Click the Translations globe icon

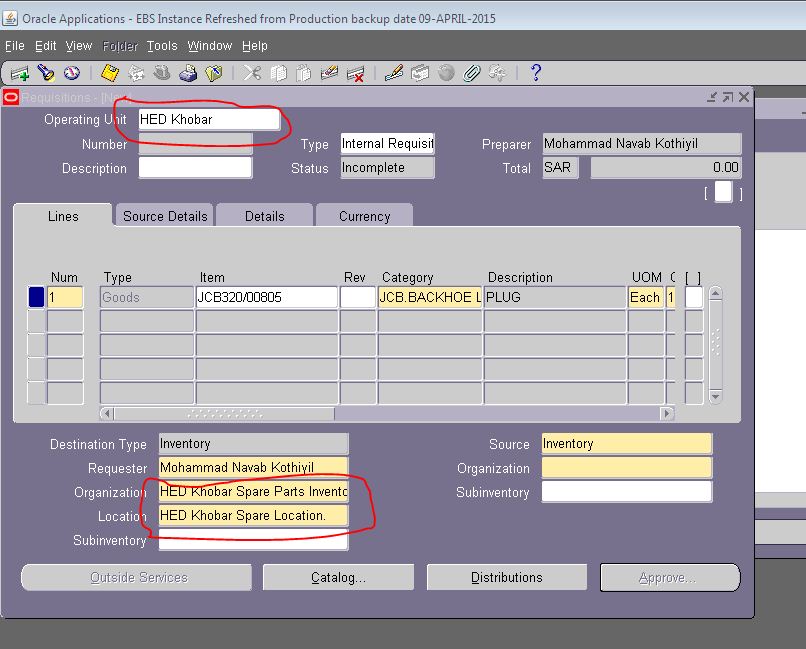coord(444,72)
